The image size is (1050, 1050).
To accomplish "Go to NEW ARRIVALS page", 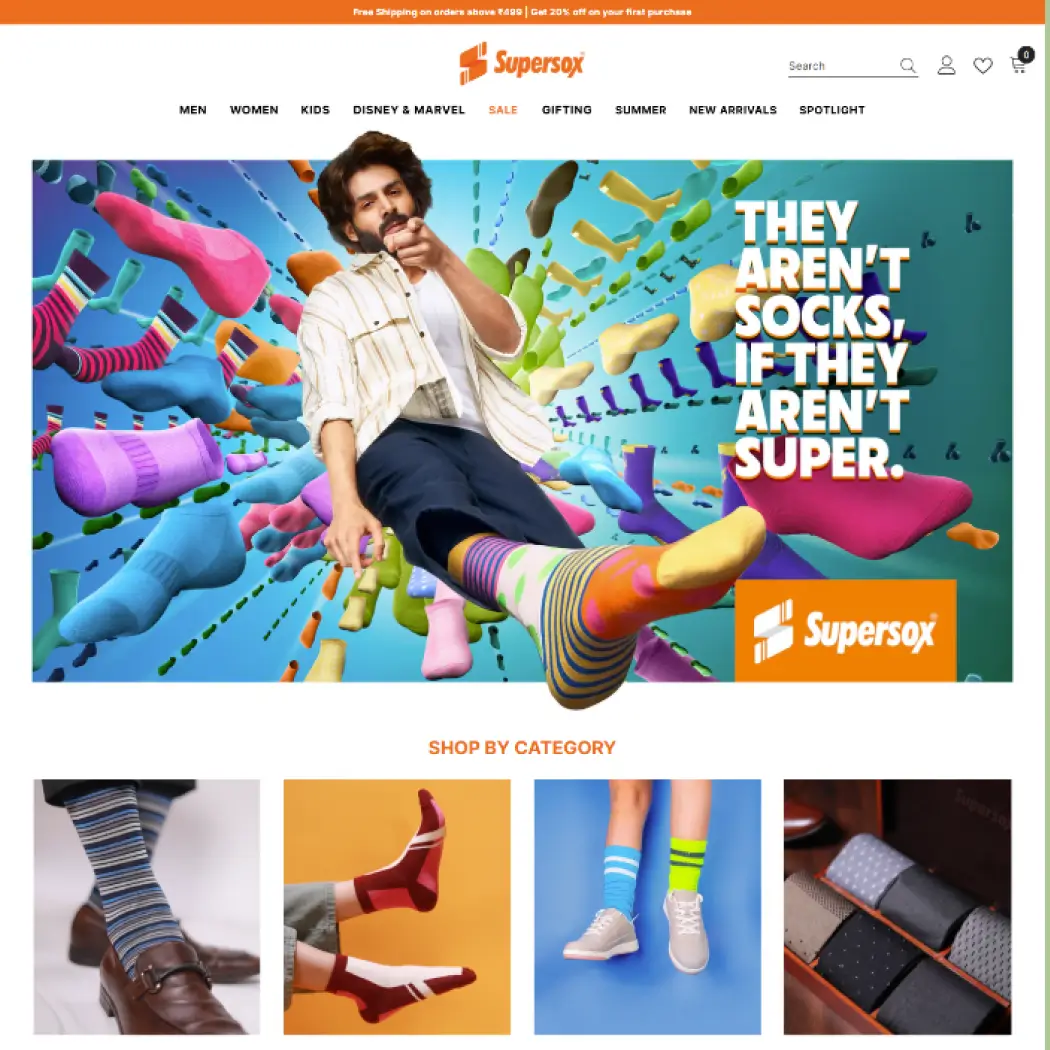I will coord(733,110).
